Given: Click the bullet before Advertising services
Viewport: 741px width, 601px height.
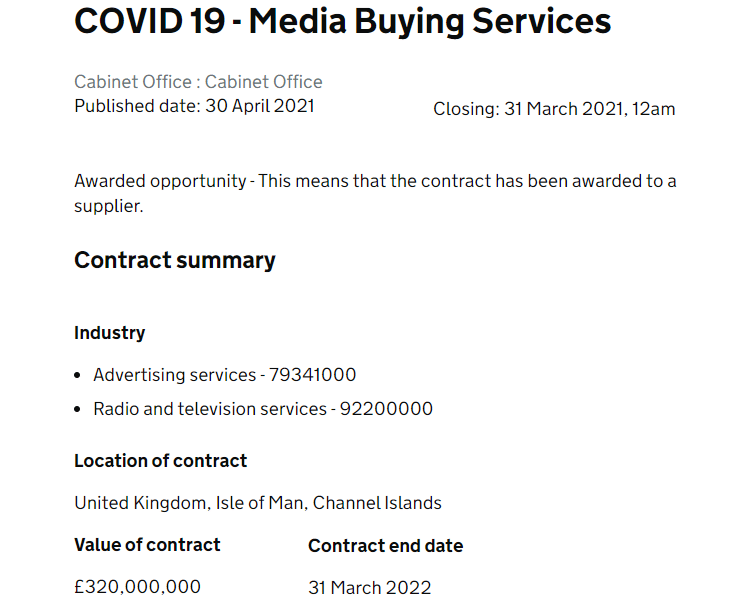Looking at the screenshot, I should click(x=78, y=376).
